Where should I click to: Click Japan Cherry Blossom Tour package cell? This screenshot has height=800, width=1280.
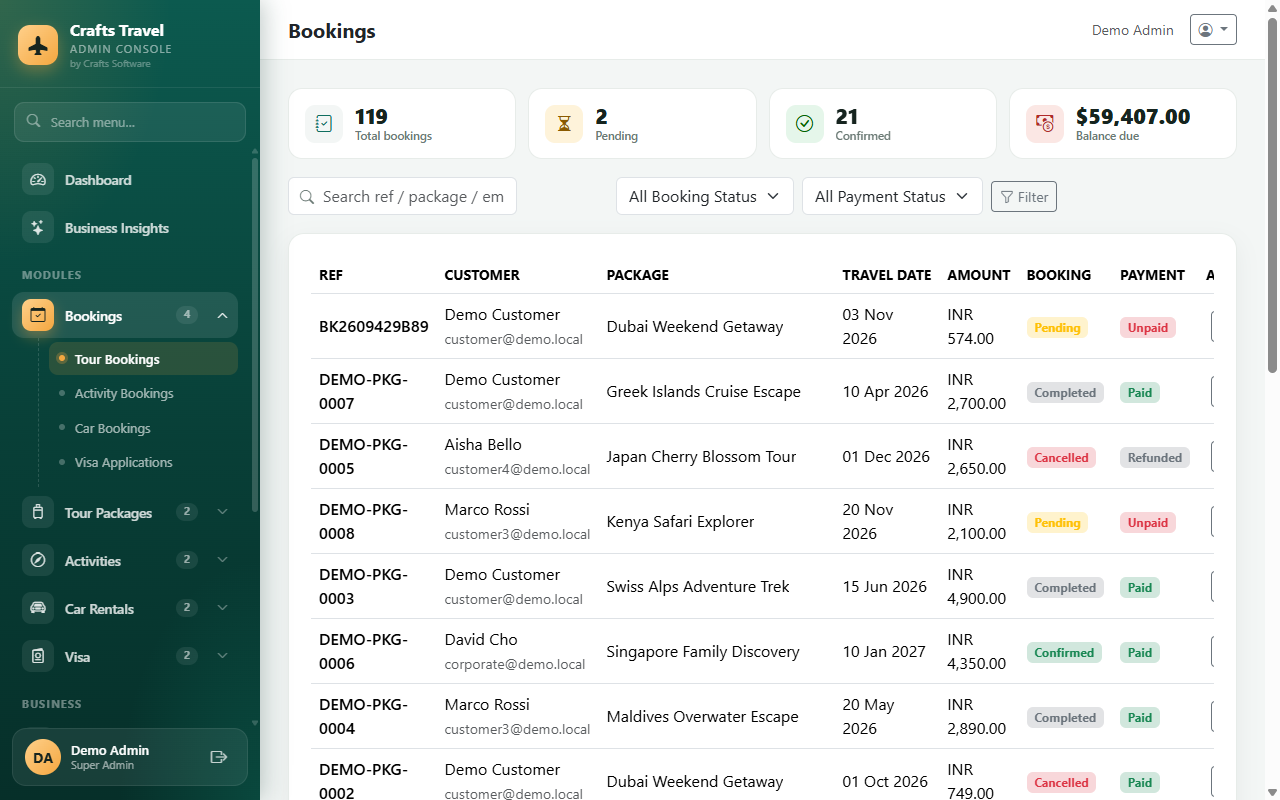pos(701,457)
